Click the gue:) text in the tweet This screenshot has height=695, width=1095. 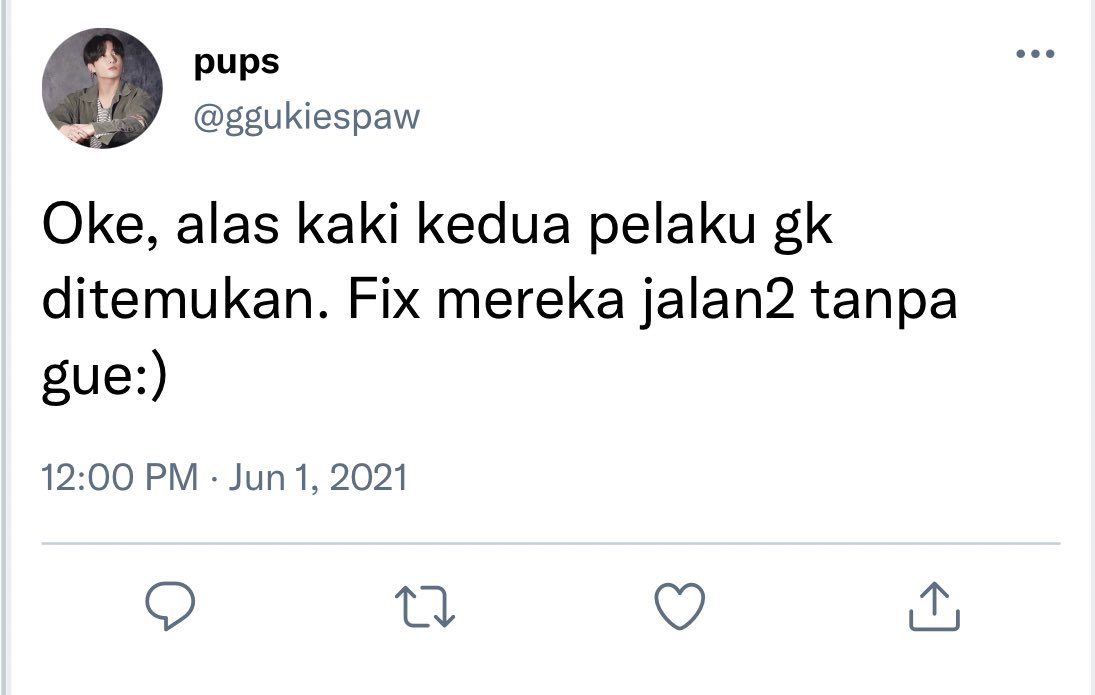[x=105, y=378]
